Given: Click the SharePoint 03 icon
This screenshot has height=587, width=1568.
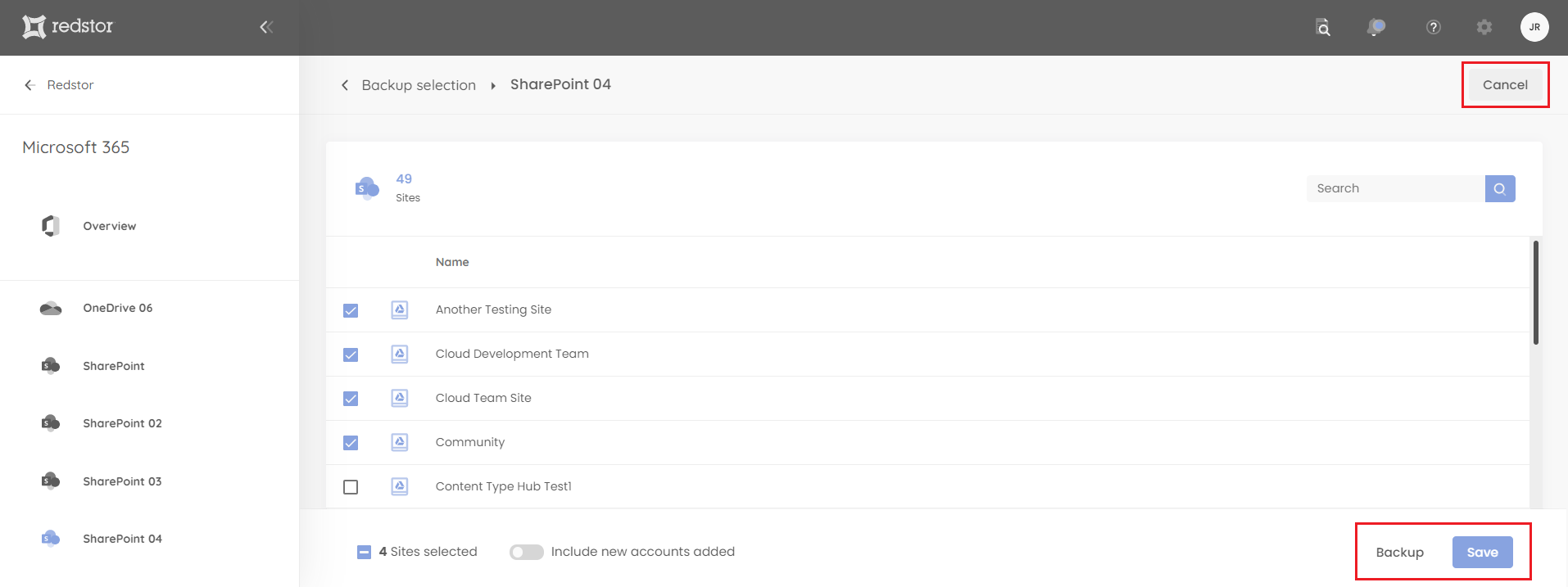Looking at the screenshot, I should (x=51, y=481).
